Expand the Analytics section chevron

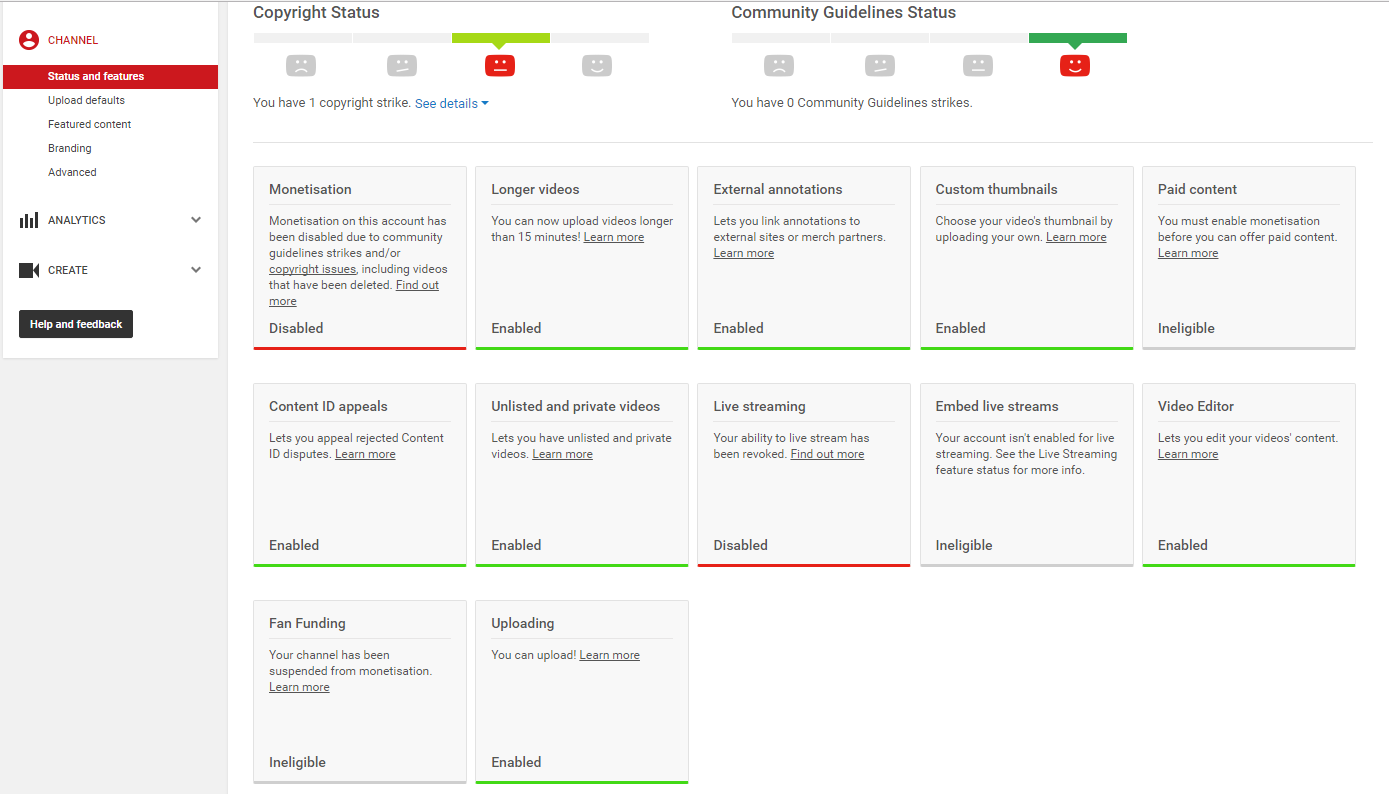click(x=196, y=220)
